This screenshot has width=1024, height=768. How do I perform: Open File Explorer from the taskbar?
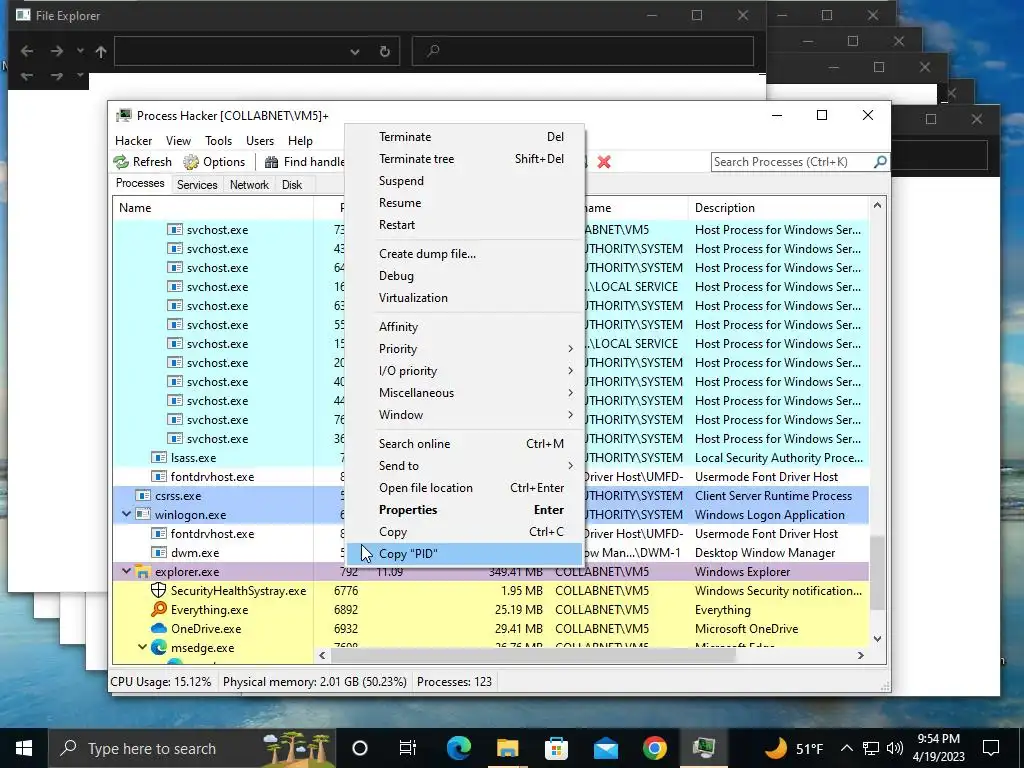click(x=507, y=748)
